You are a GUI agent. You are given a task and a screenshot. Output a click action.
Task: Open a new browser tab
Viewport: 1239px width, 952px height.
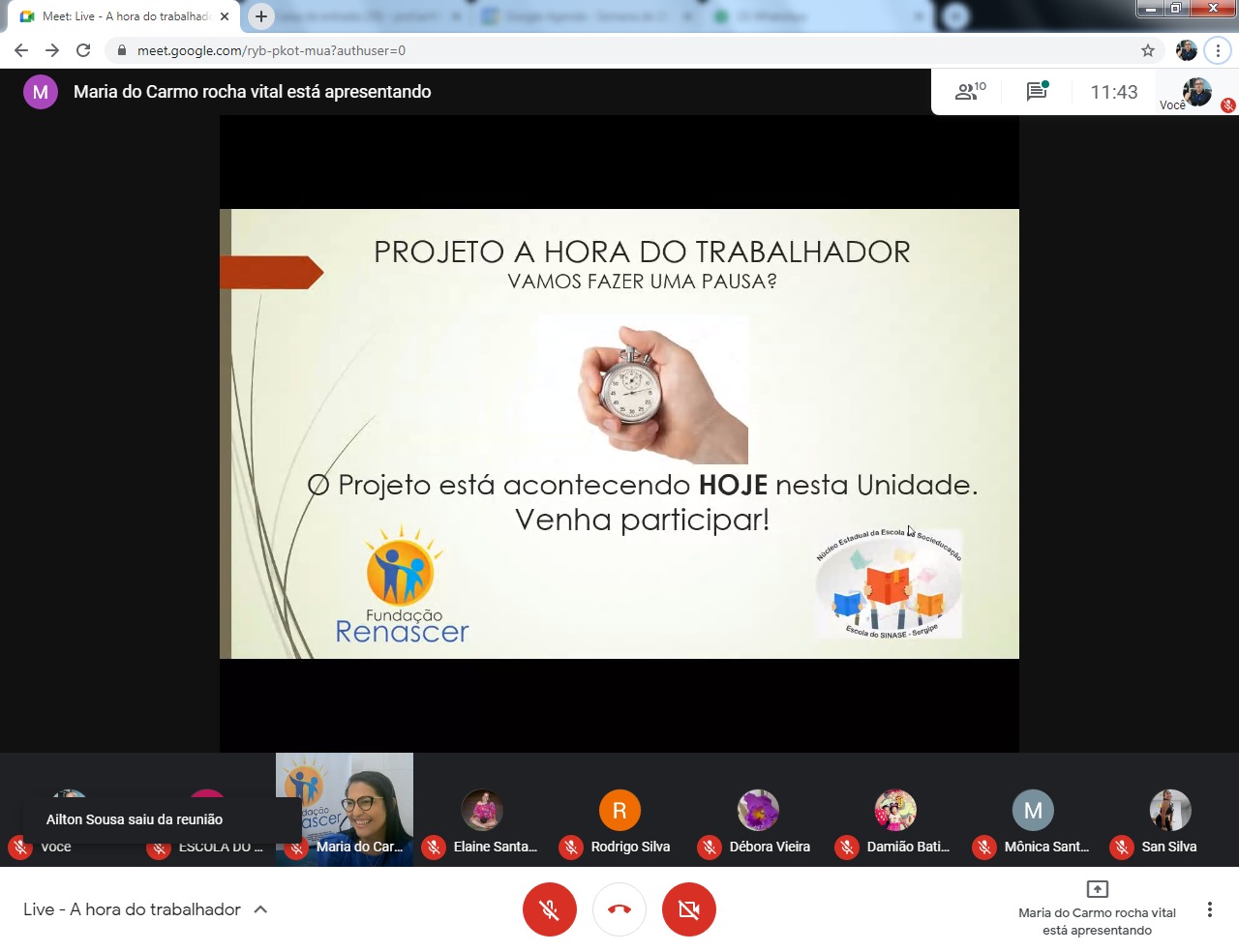(261, 15)
